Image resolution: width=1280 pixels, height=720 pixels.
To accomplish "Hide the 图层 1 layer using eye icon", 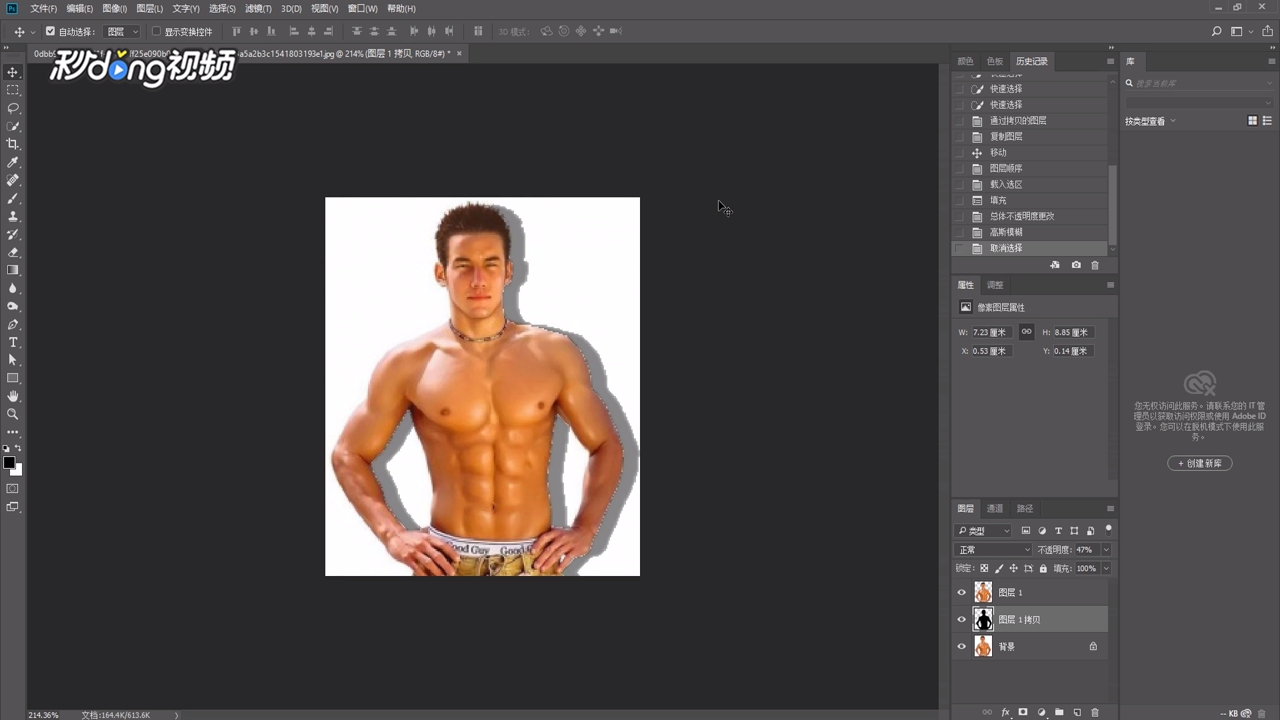I will pyautogui.click(x=962, y=592).
